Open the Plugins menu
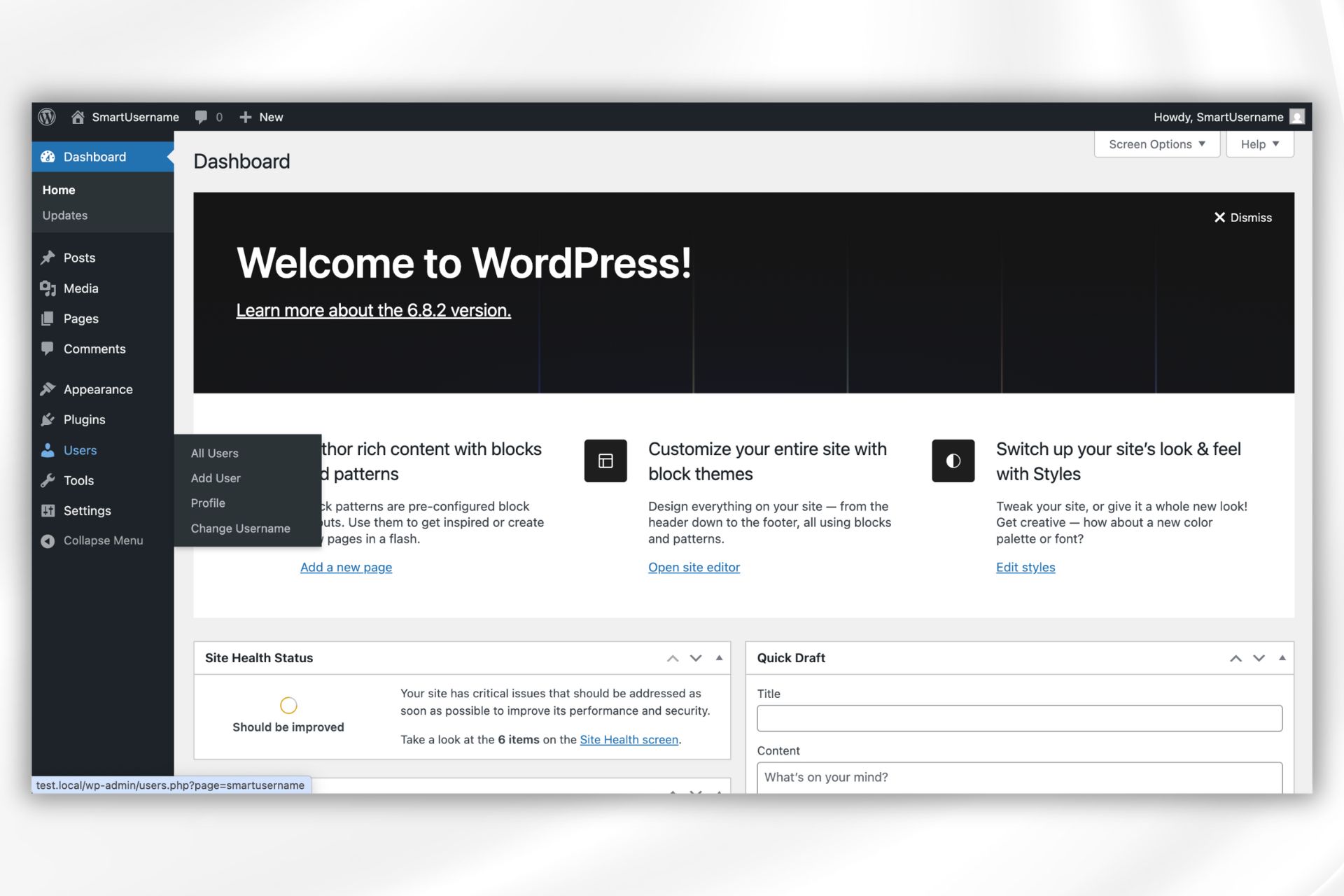Screen dimensions: 1344x896 tap(84, 419)
